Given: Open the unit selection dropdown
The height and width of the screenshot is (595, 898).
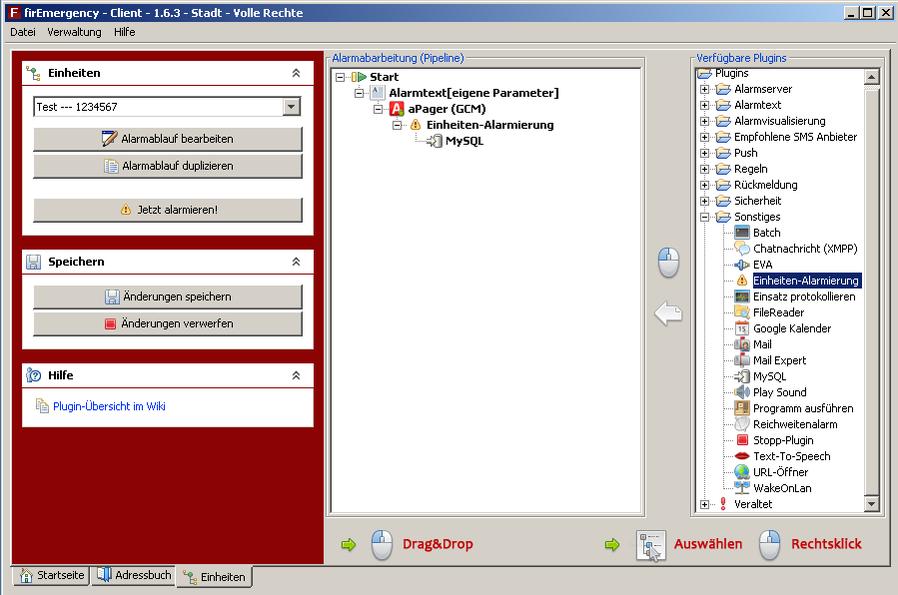Looking at the screenshot, I should [x=291, y=107].
